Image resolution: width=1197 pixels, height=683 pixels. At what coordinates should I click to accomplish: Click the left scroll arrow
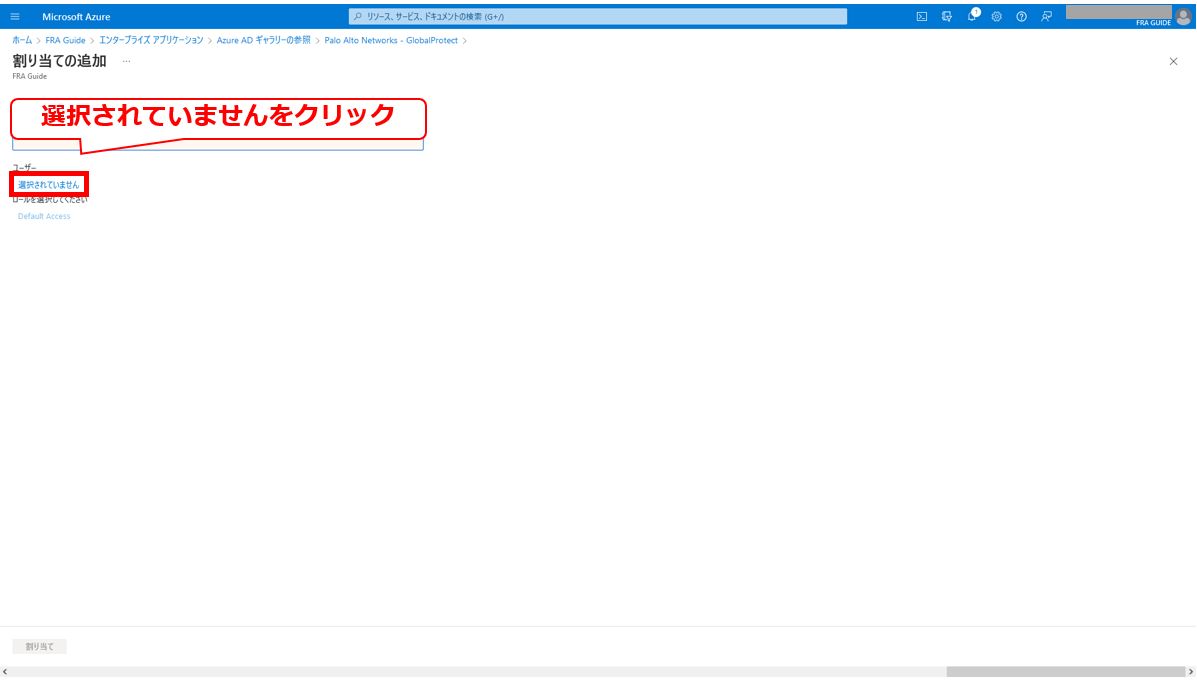pos(5,672)
